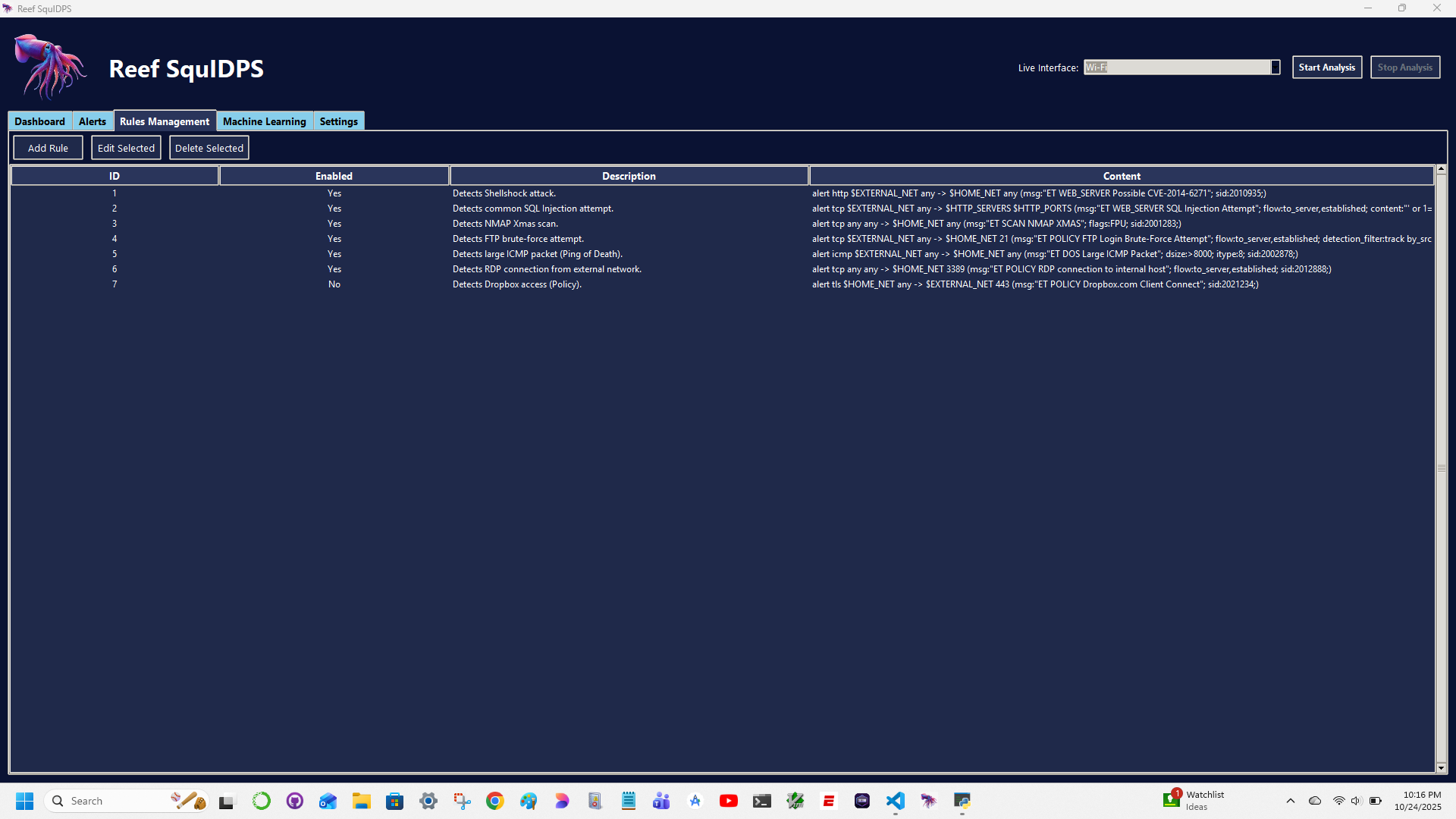Expand hidden icons in the system tray
This screenshot has width=1456, height=819.
point(1290,801)
